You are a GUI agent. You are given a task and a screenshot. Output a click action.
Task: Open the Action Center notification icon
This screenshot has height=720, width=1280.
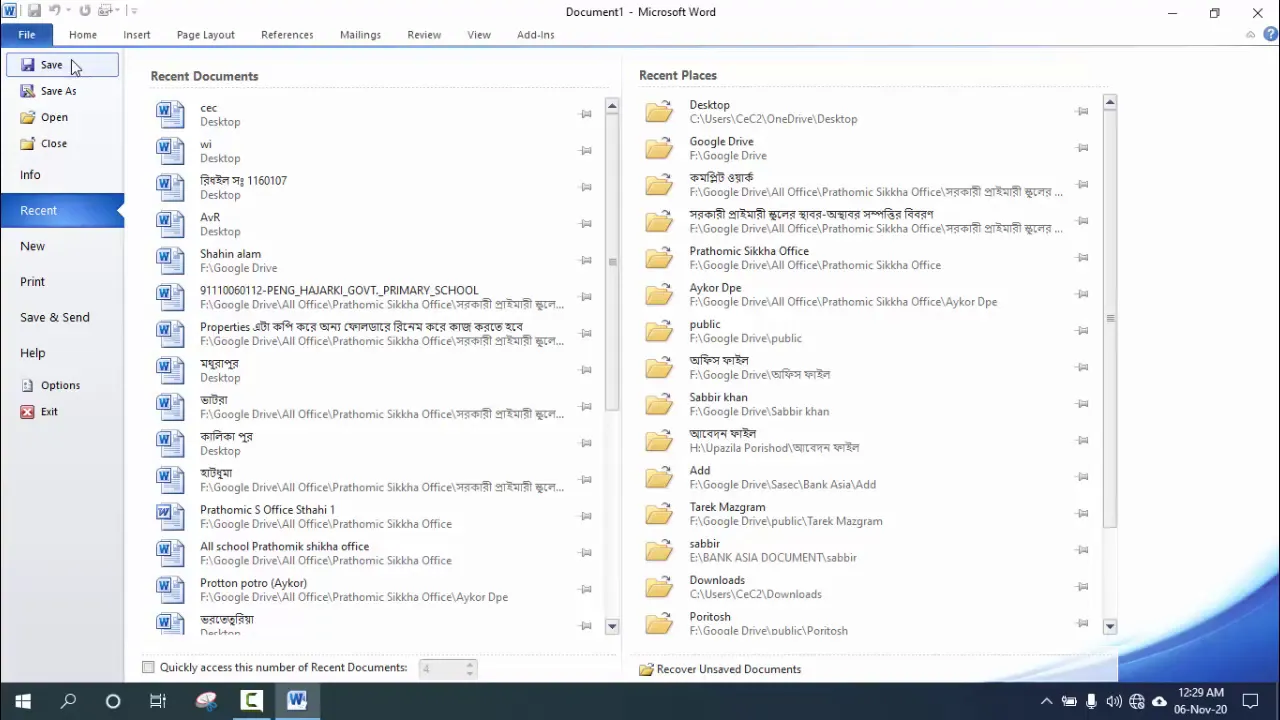(1250, 701)
